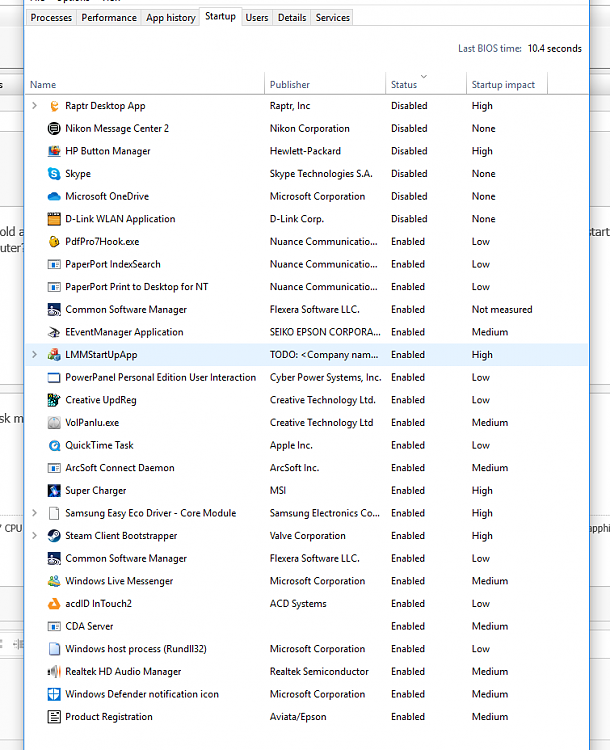
Task: Click publisher text TODO: <Company nam...
Action: tap(324, 355)
